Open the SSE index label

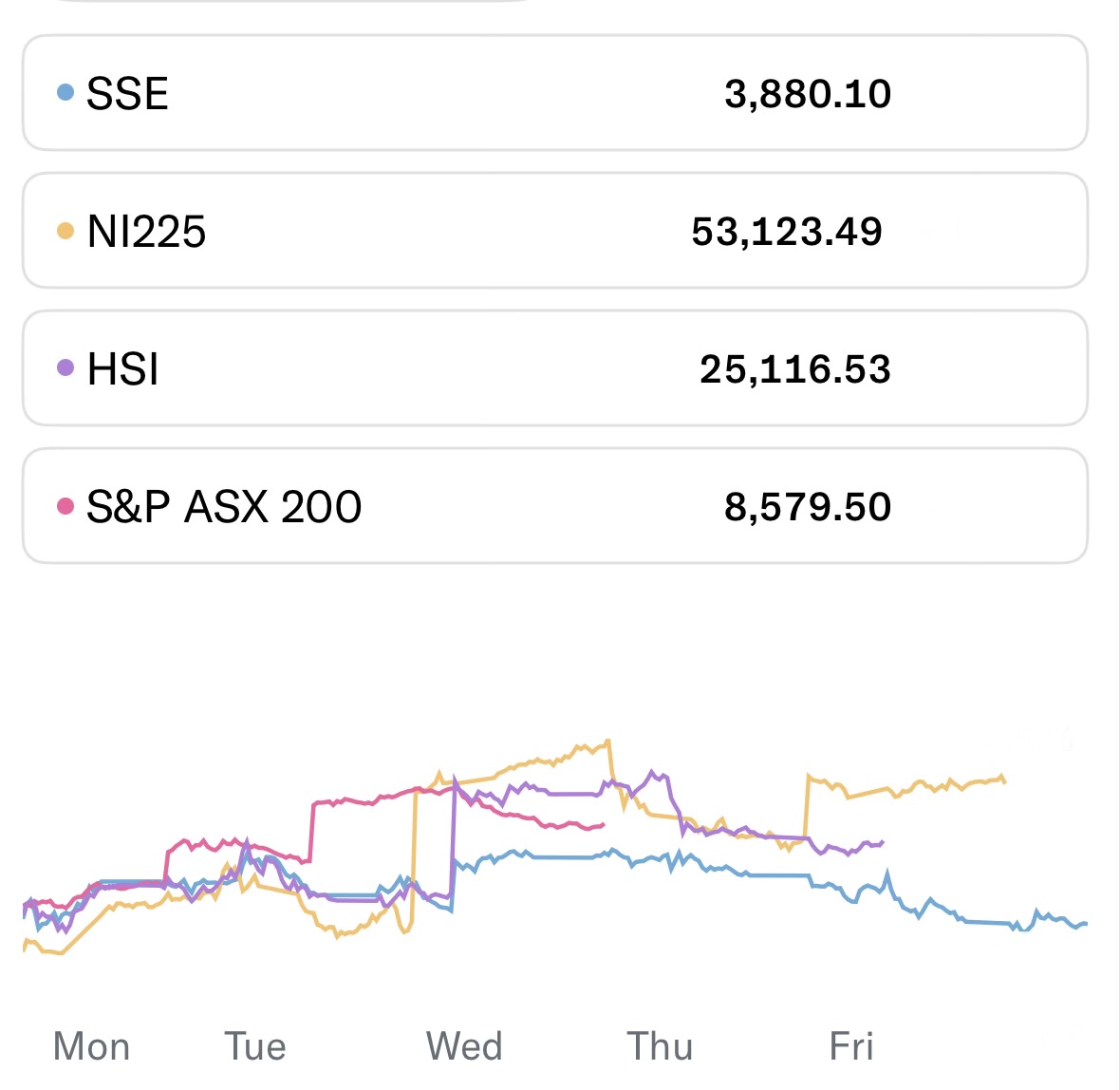pyautogui.click(x=127, y=94)
